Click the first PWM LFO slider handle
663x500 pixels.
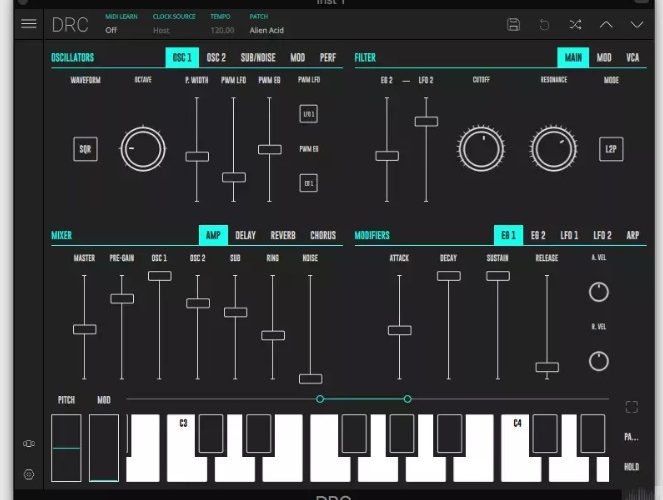point(234,178)
